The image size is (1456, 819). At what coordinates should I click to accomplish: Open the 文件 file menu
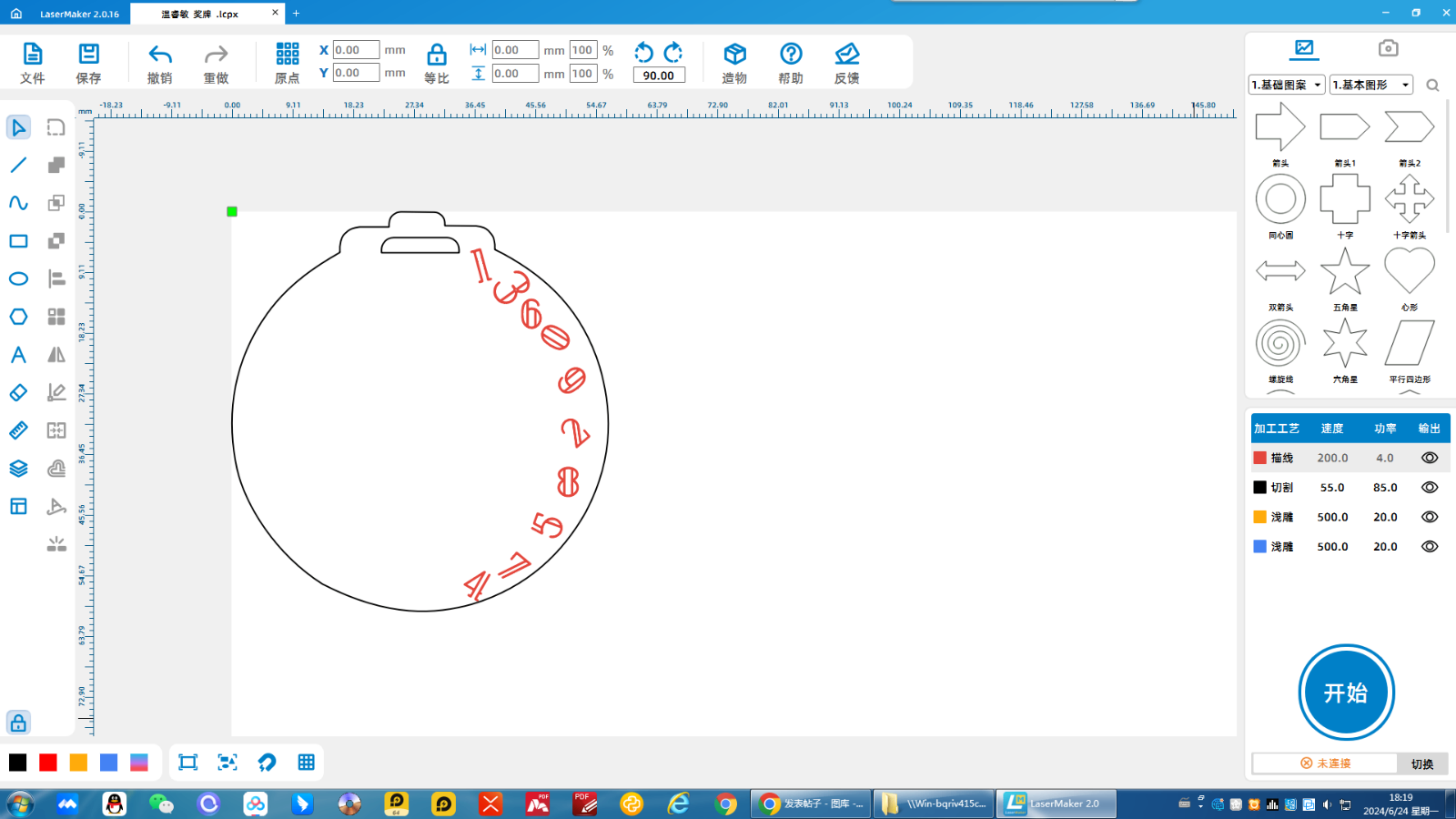33,55
